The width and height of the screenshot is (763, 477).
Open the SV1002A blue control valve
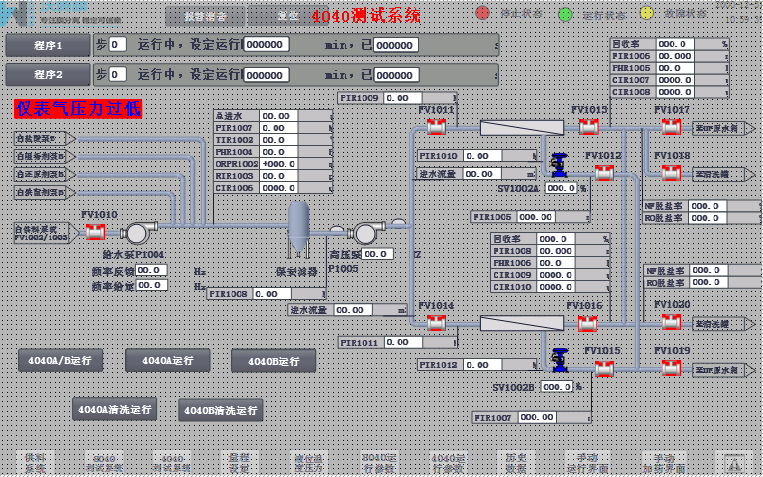coord(558,163)
